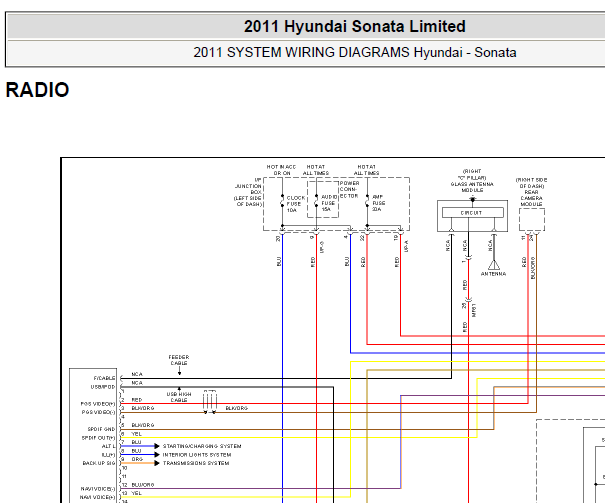Click 'RED' wire color at pin 2

pyautogui.click(x=137, y=400)
